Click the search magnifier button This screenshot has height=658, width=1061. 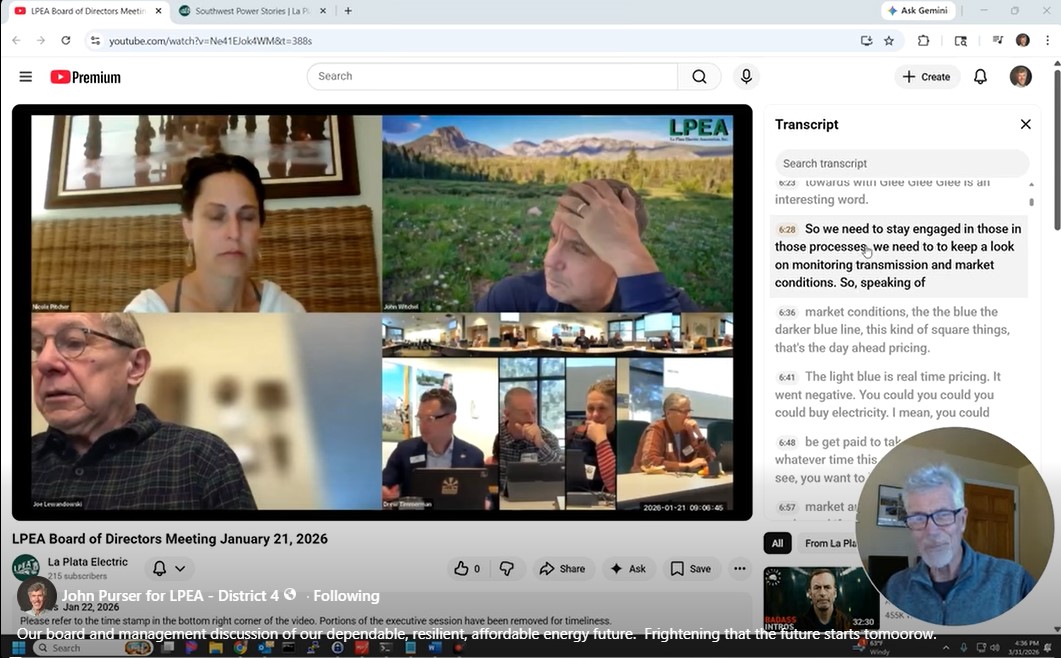pyautogui.click(x=699, y=77)
